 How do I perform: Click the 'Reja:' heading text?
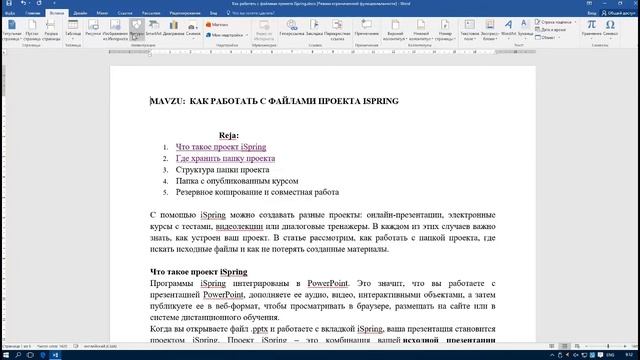pyautogui.click(x=229, y=136)
